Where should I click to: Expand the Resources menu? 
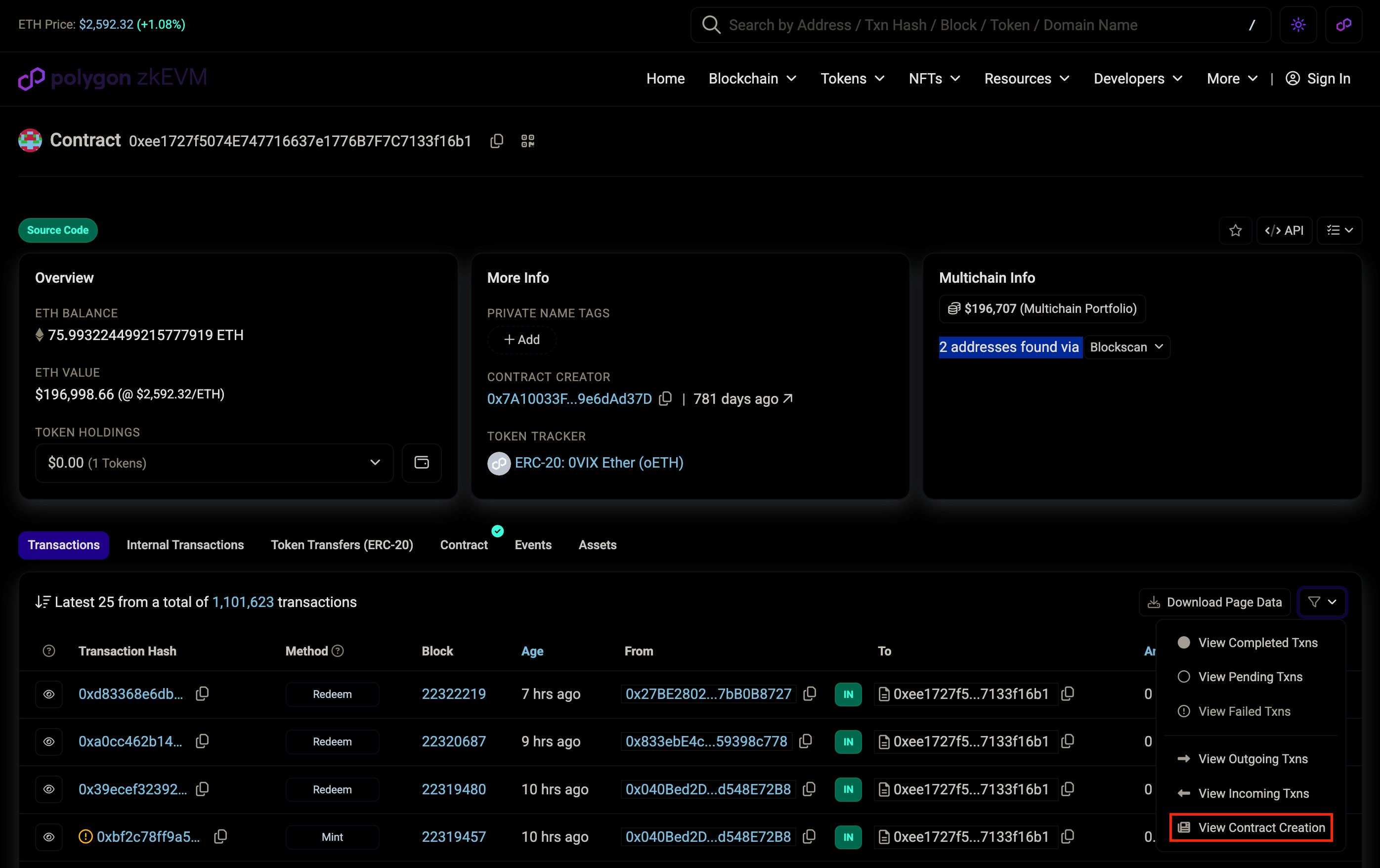1027,79
